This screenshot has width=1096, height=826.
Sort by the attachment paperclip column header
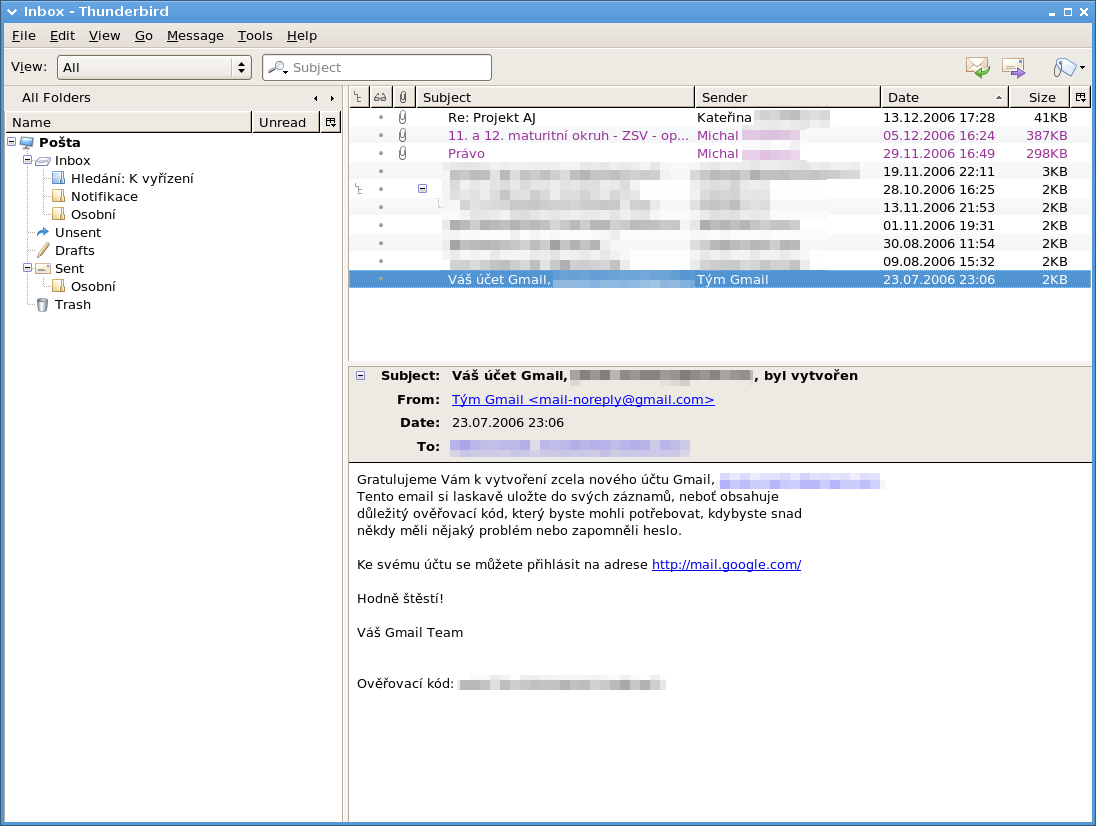pyautogui.click(x=403, y=97)
